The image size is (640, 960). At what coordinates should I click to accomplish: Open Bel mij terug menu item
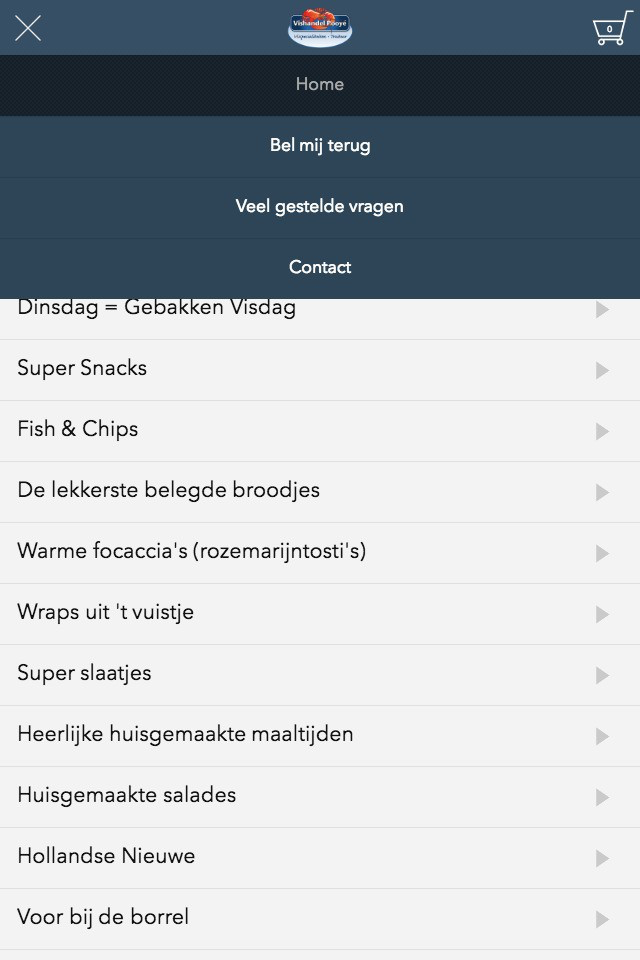pos(320,146)
